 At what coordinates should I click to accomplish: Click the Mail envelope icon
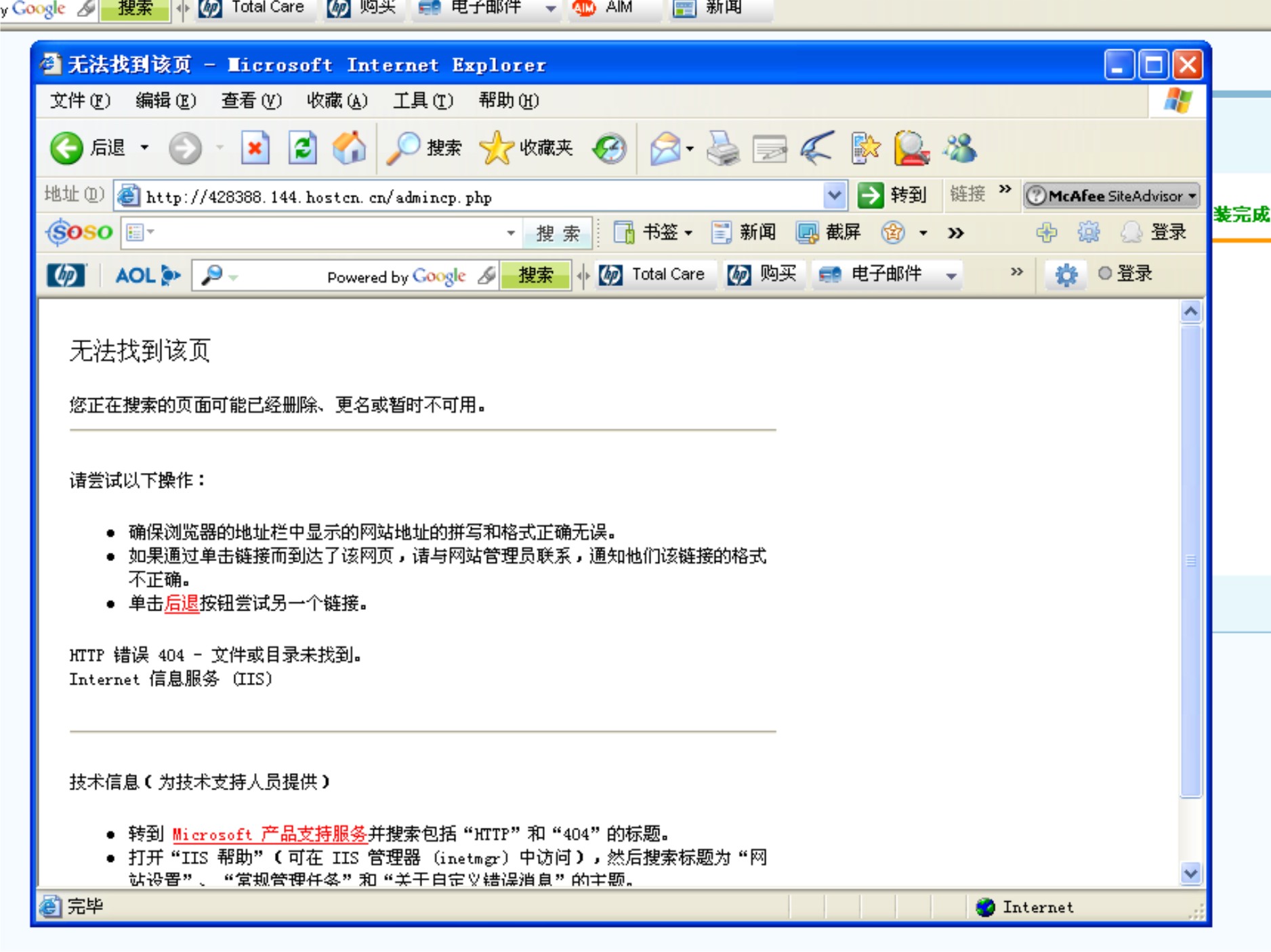click(x=665, y=148)
